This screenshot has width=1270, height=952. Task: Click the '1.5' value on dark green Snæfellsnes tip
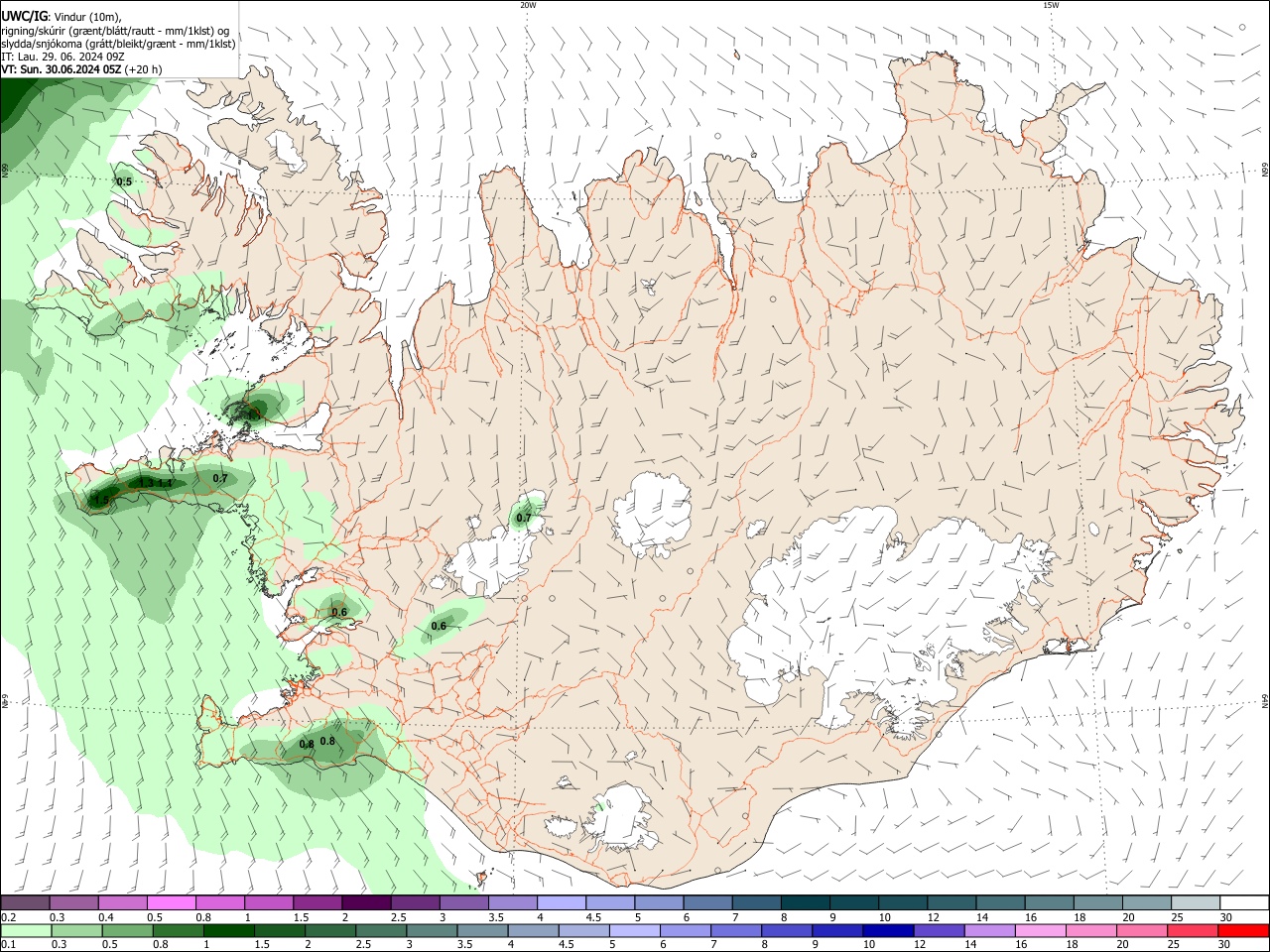pyautogui.click(x=100, y=500)
